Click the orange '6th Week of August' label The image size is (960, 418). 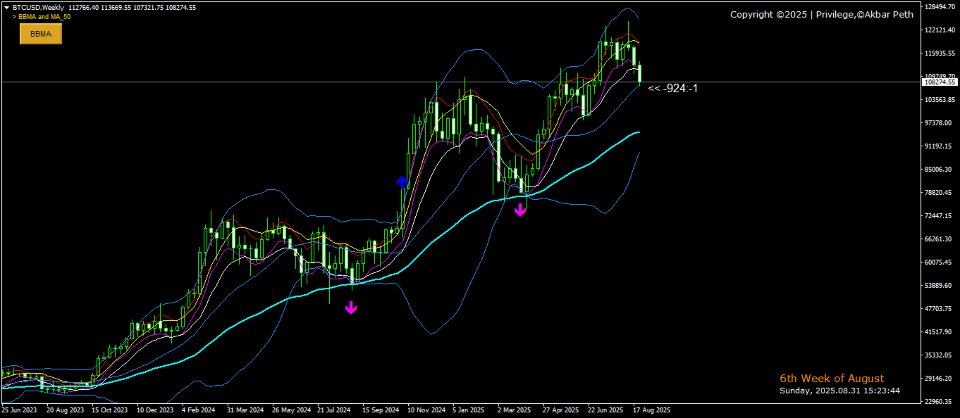(831, 378)
